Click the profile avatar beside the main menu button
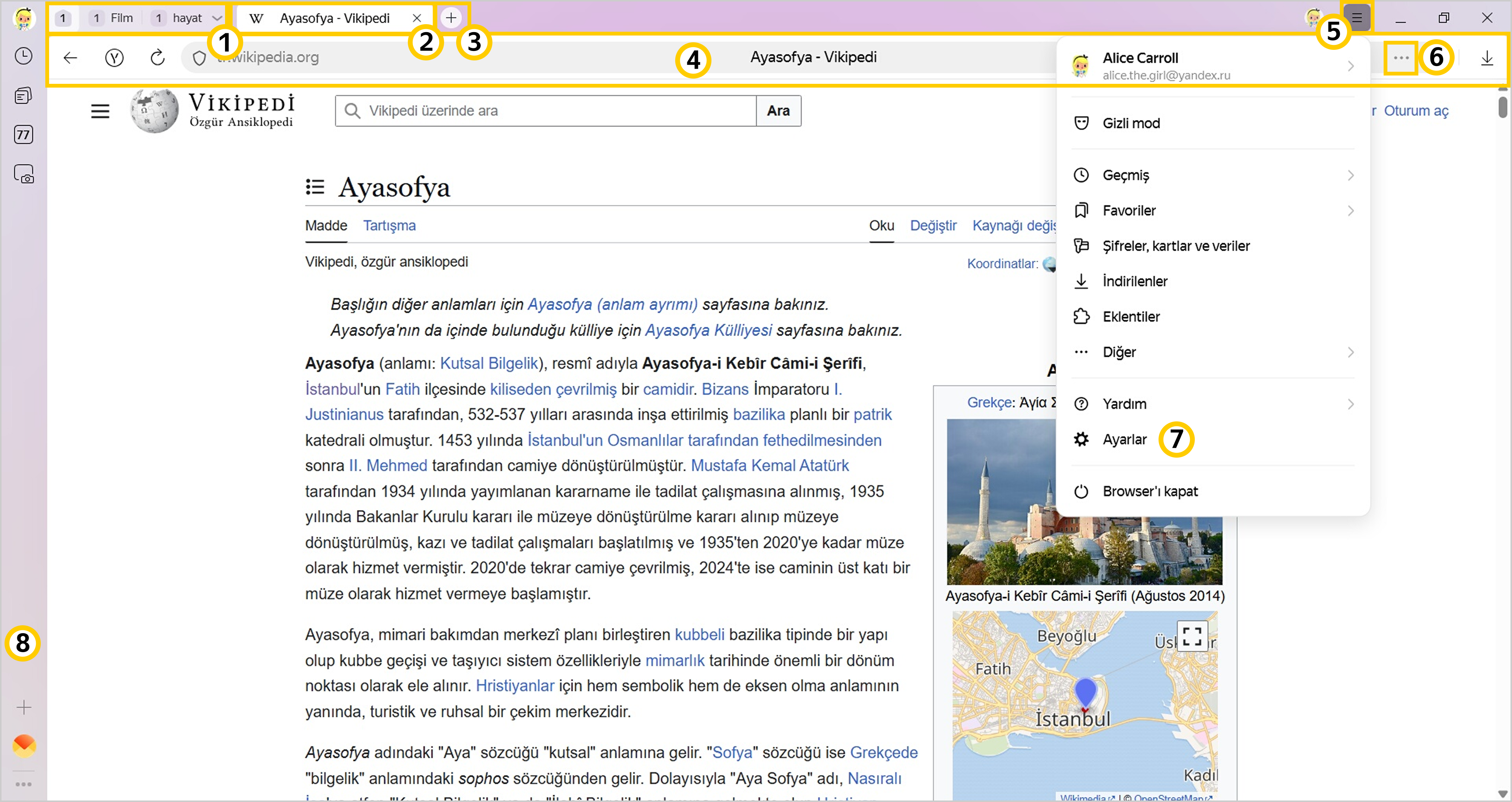 pos(1313,18)
